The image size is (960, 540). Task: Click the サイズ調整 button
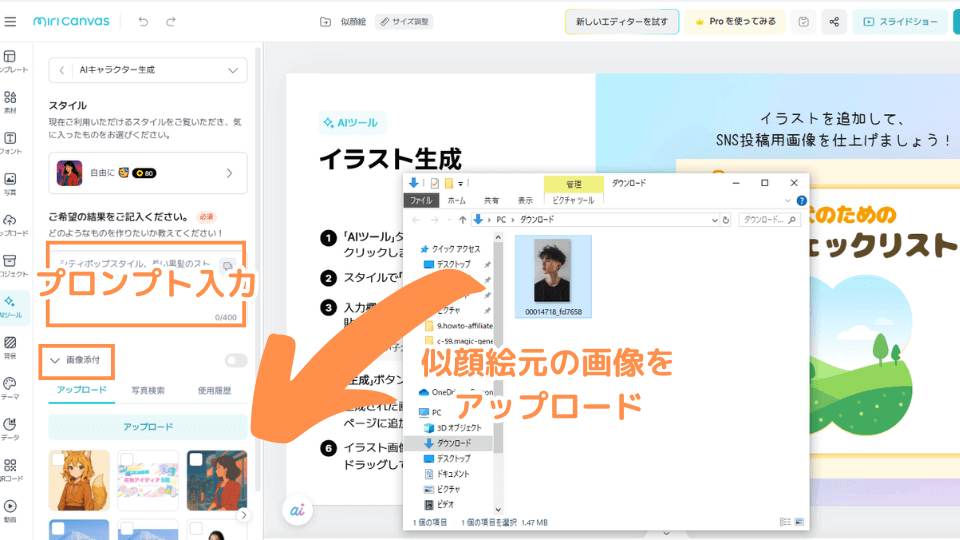coord(404,21)
